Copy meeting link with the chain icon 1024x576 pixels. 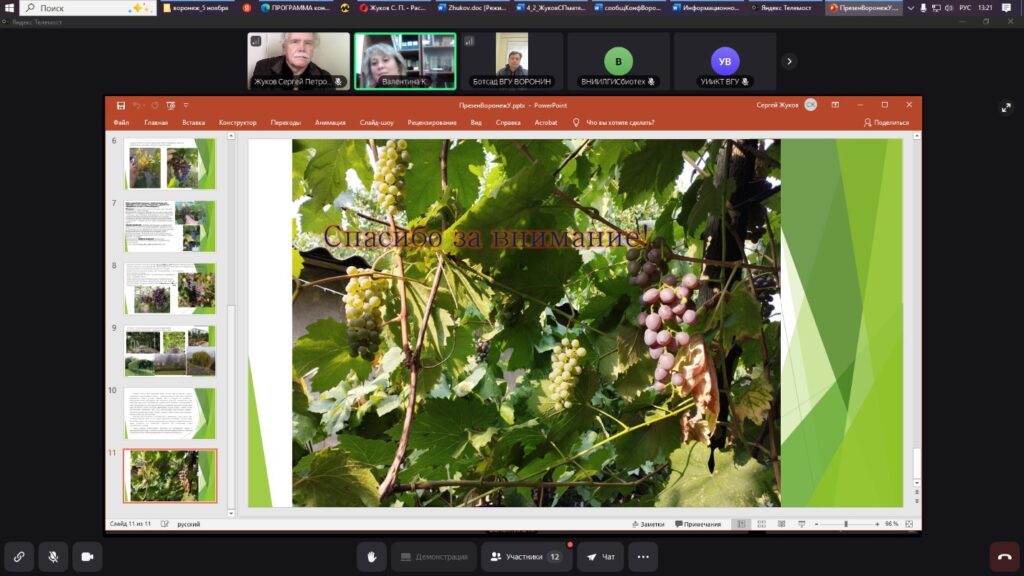point(19,556)
